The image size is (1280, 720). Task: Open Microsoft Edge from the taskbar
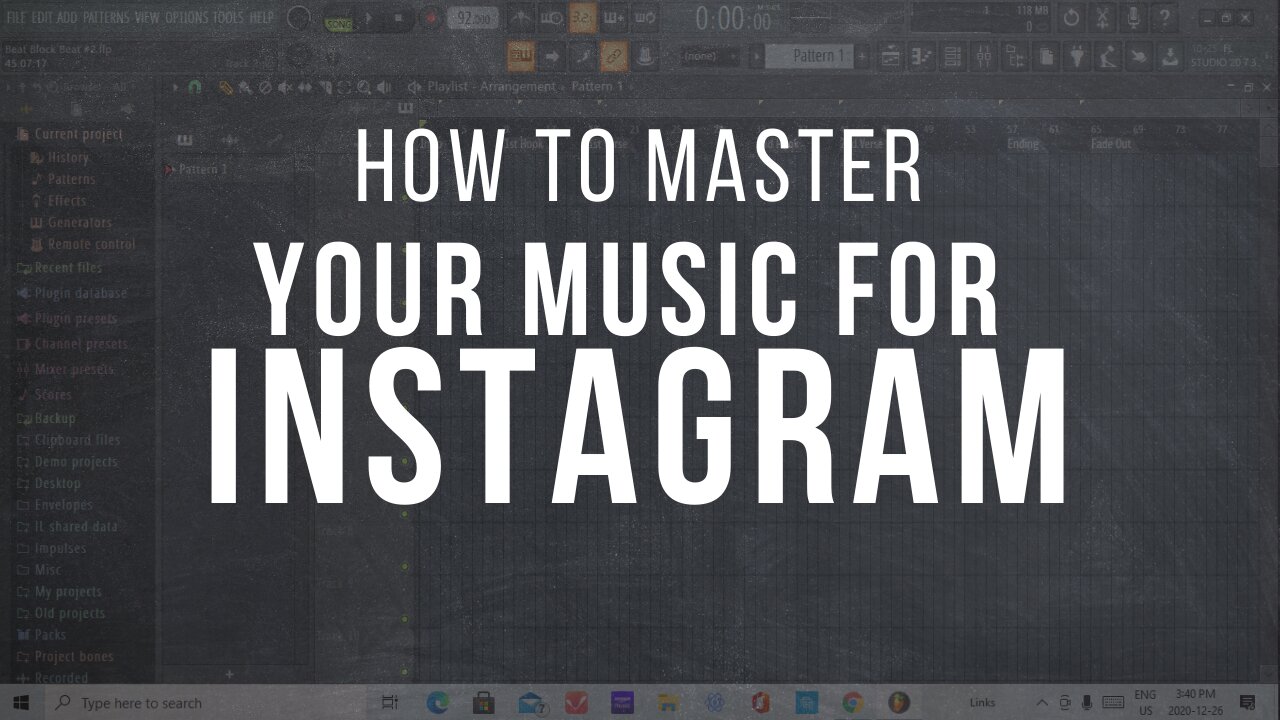(x=438, y=703)
